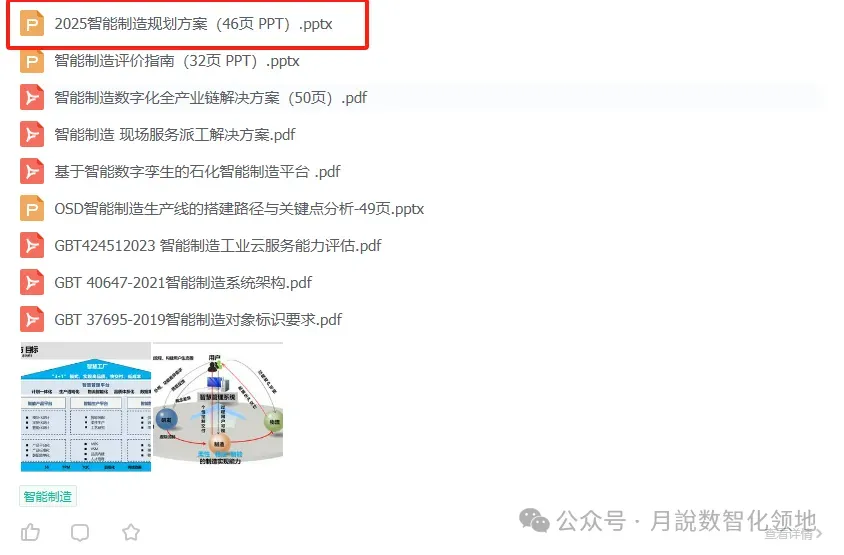844x555 pixels.
Task: Toggle the star favorite icon
Action: coord(131,532)
